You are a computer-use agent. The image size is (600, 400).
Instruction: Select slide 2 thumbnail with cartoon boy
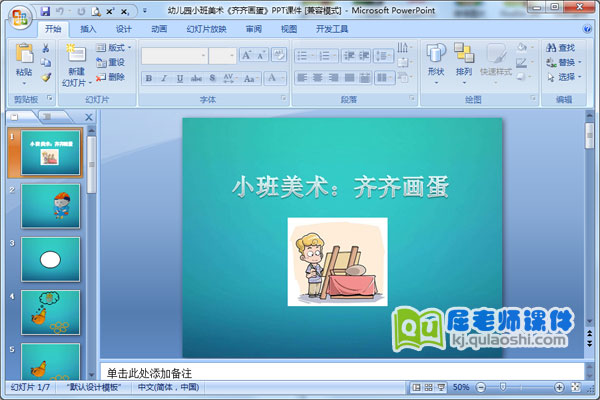pos(51,206)
